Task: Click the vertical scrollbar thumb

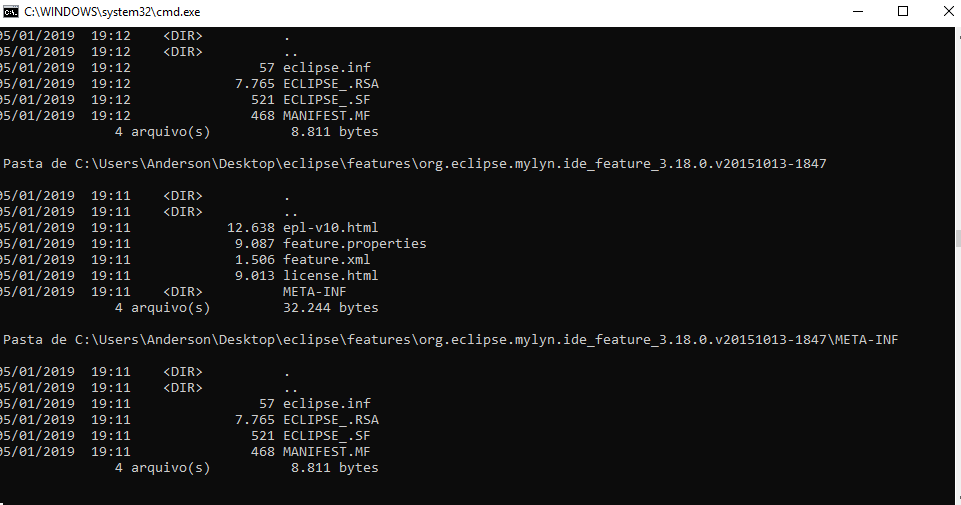Action: tap(957, 238)
